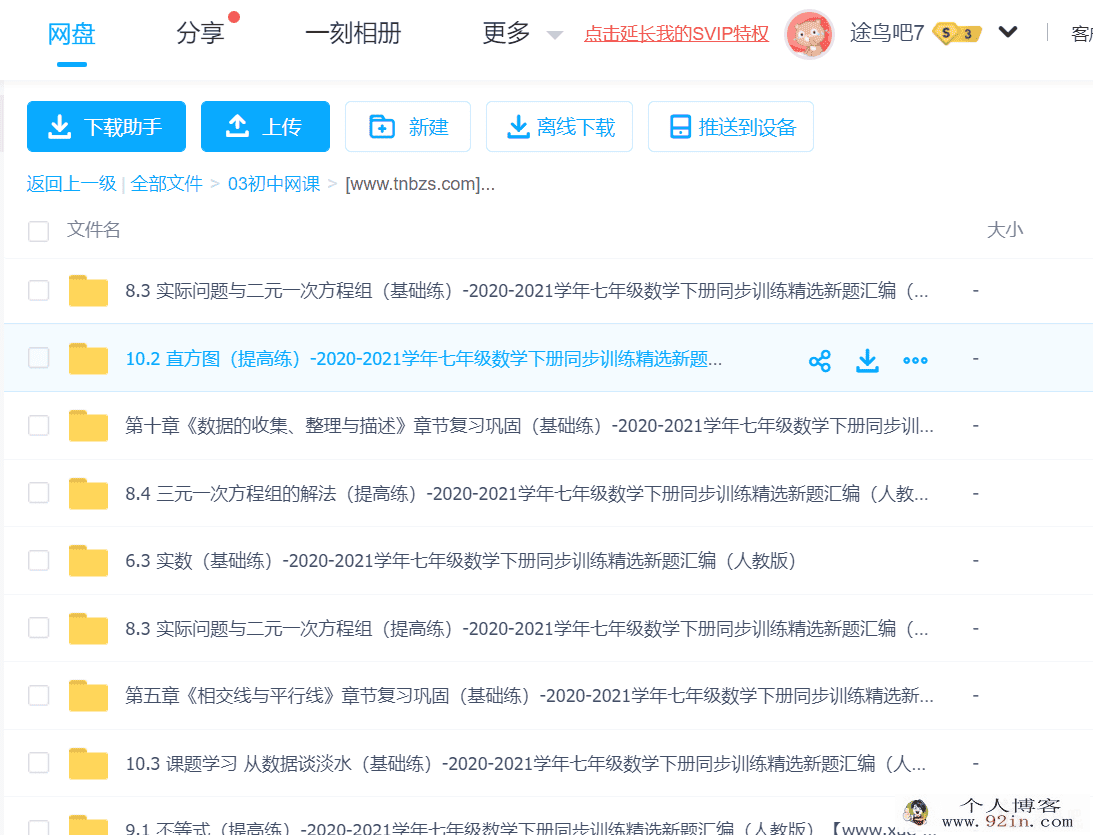Open the 03初中网课 breadcrumb
The height and width of the screenshot is (835, 1093).
(274, 184)
